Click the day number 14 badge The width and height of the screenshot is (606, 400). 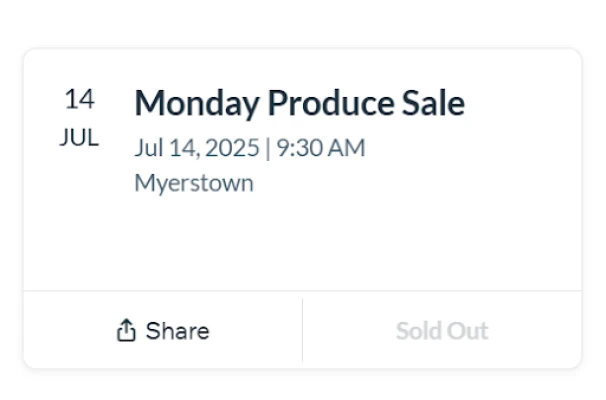(79, 99)
